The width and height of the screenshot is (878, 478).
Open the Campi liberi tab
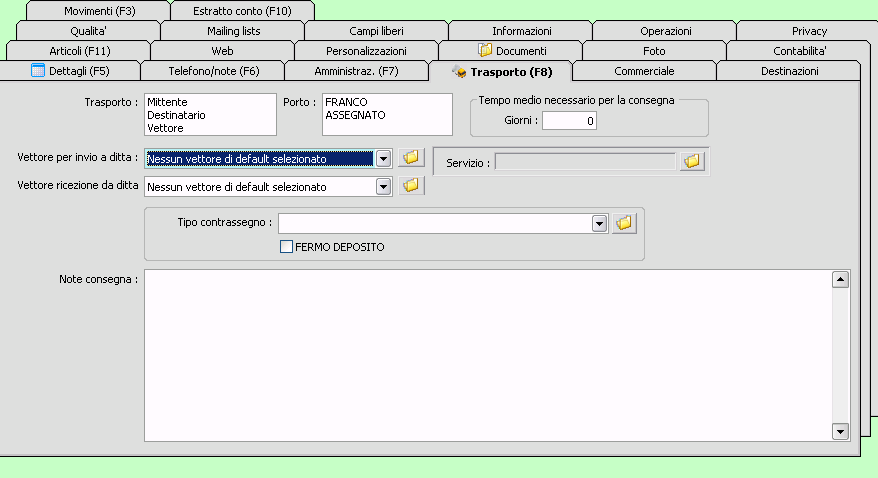click(x=376, y=31)
